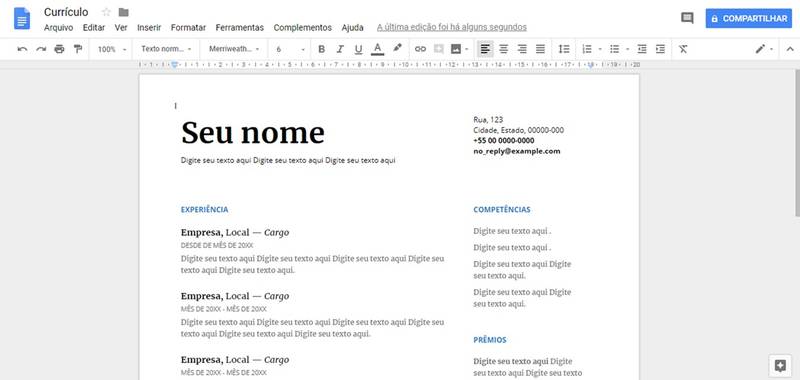Open the Formatar menu
The width and height of the screenshot is (800, 380).
coord(188,28)
